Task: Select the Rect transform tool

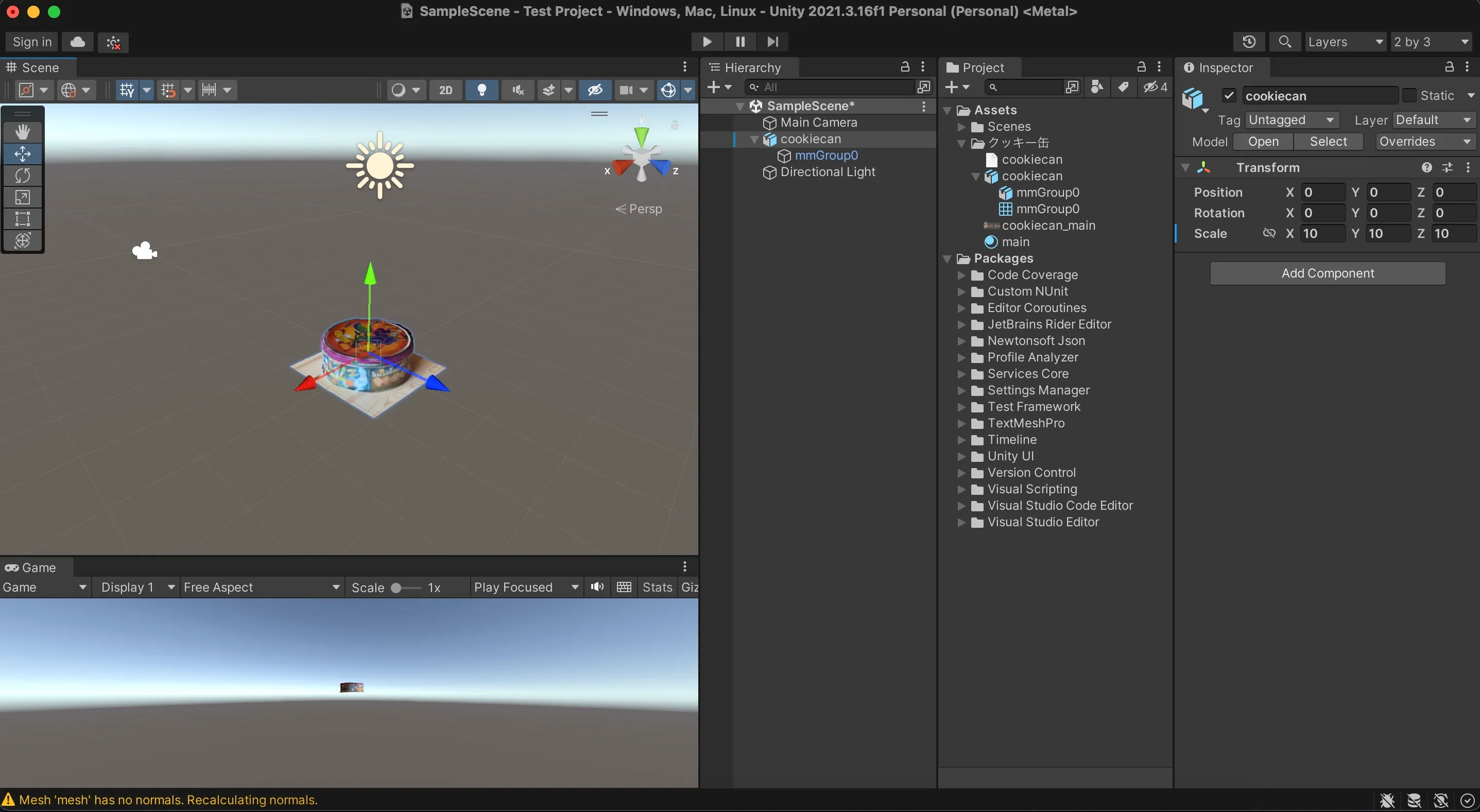Action: click(x=23, y=219)
